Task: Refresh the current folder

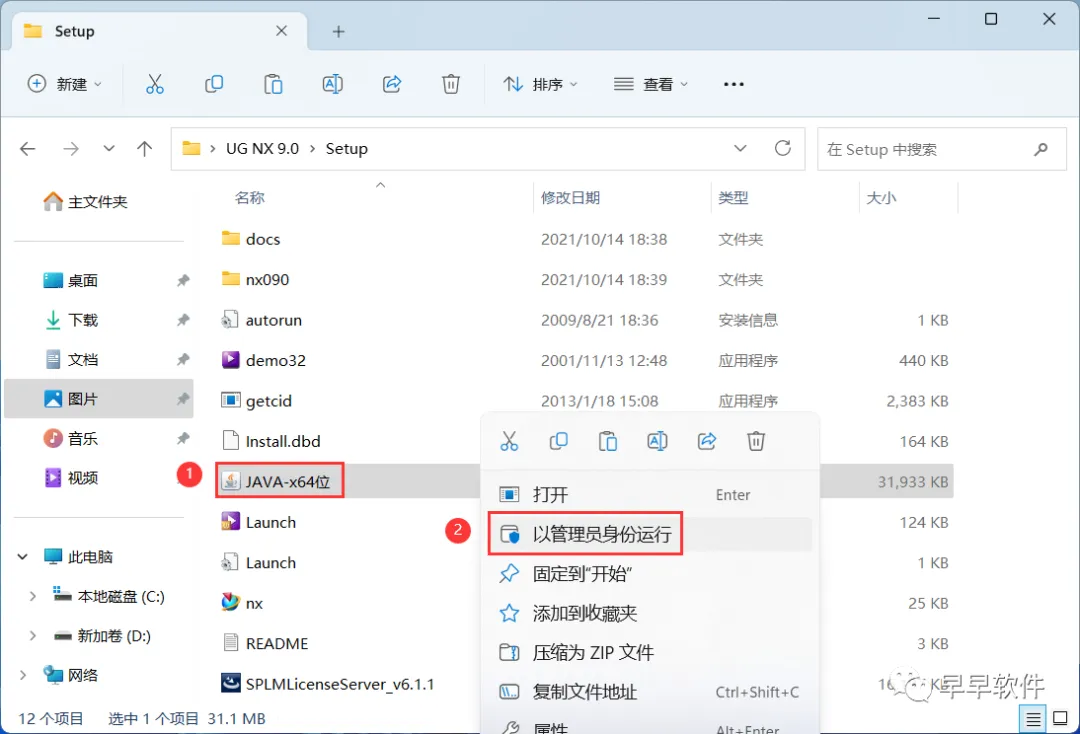Action: coord(782,148)
